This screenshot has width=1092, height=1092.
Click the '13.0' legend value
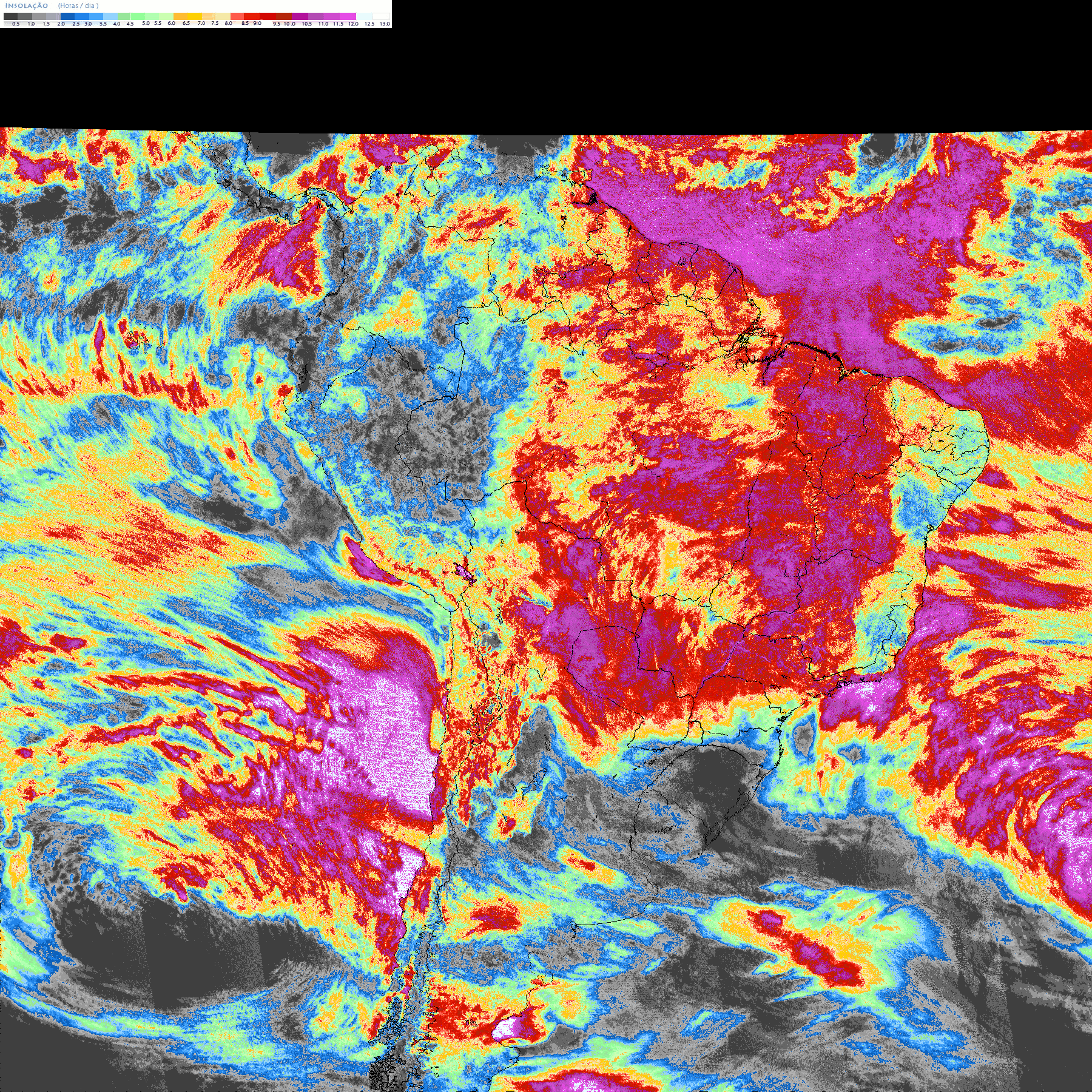click(x=385, y=24)
